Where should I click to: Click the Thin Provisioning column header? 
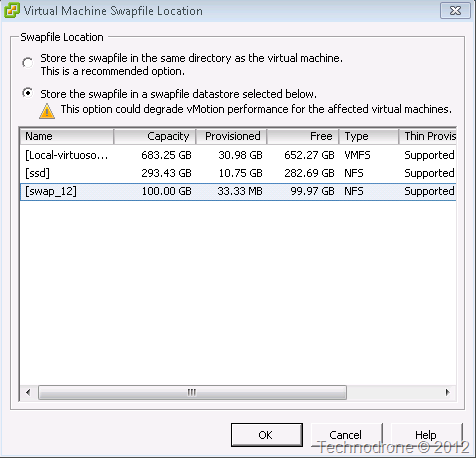click(427, 136)
